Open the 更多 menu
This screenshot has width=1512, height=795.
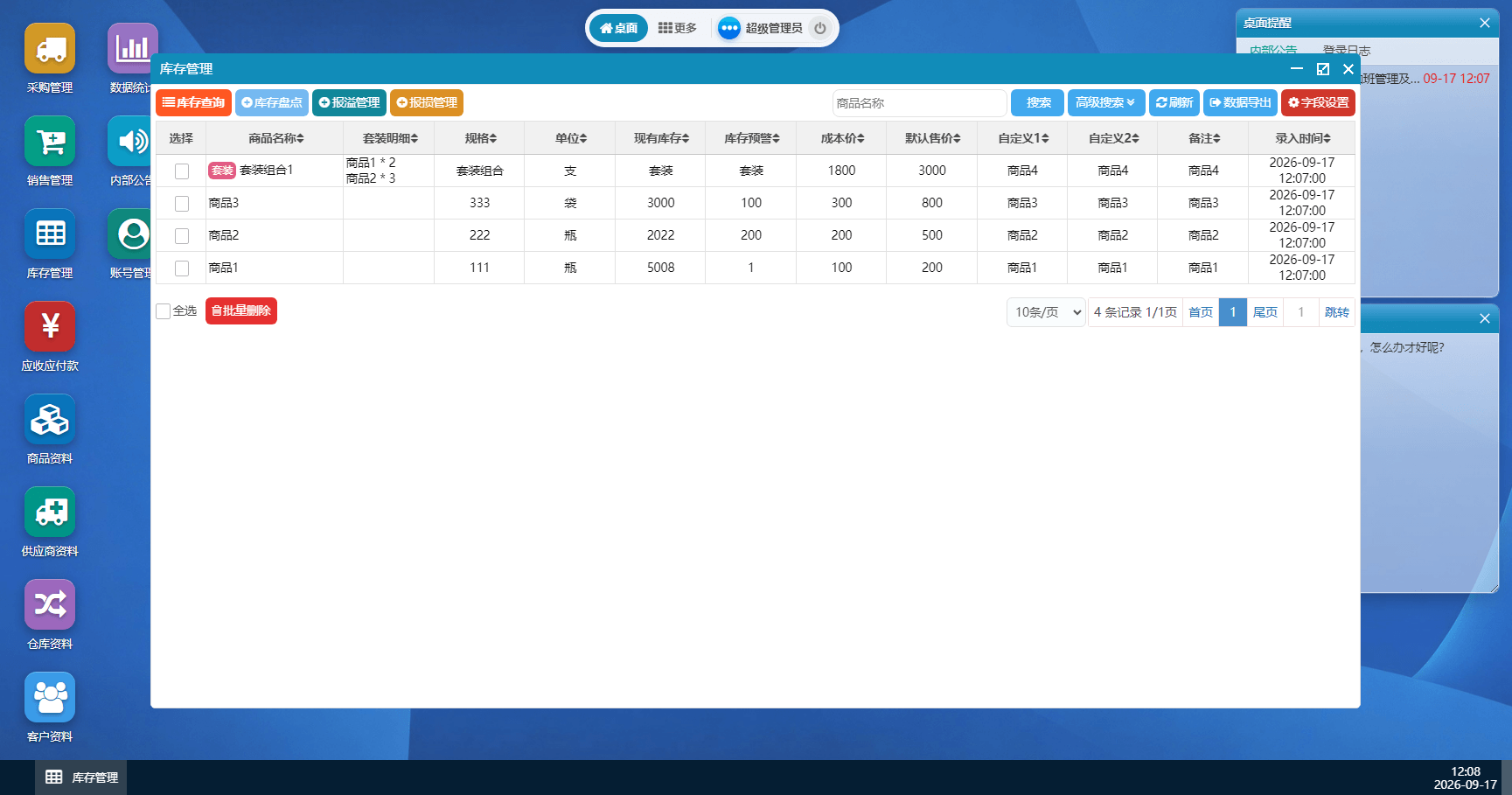coord(678,28)
